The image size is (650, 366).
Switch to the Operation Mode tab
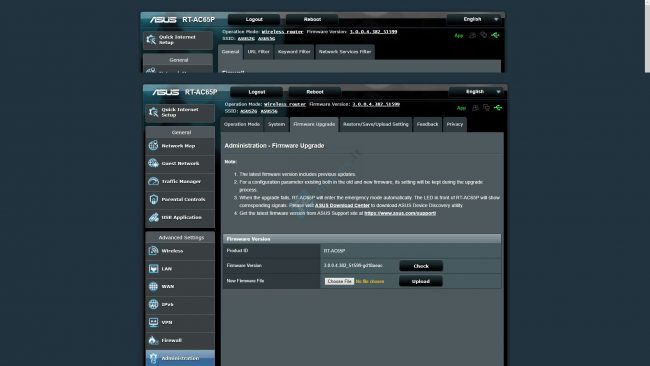tap(242, 124)
